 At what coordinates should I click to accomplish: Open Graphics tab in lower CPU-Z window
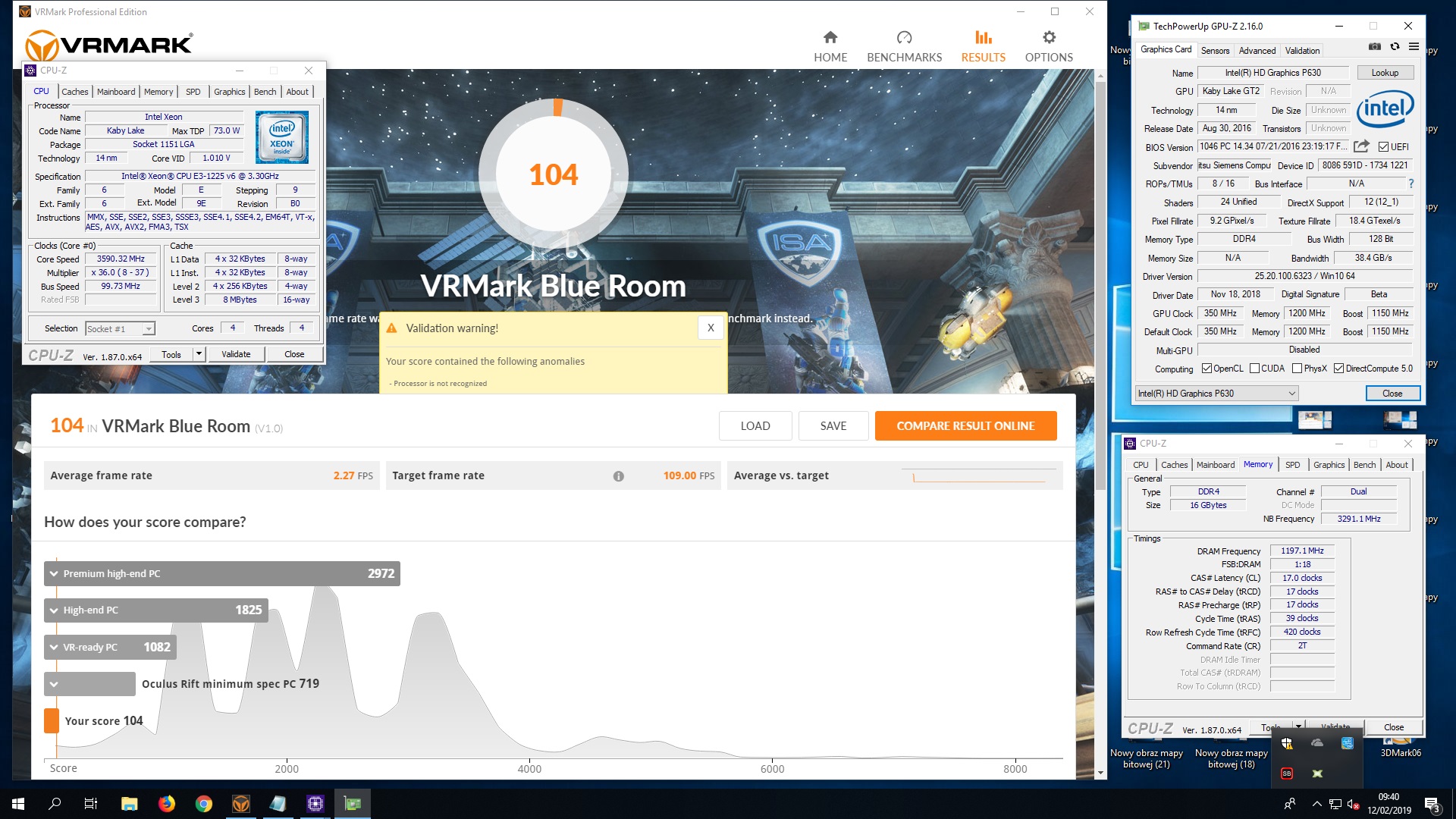1329,465
